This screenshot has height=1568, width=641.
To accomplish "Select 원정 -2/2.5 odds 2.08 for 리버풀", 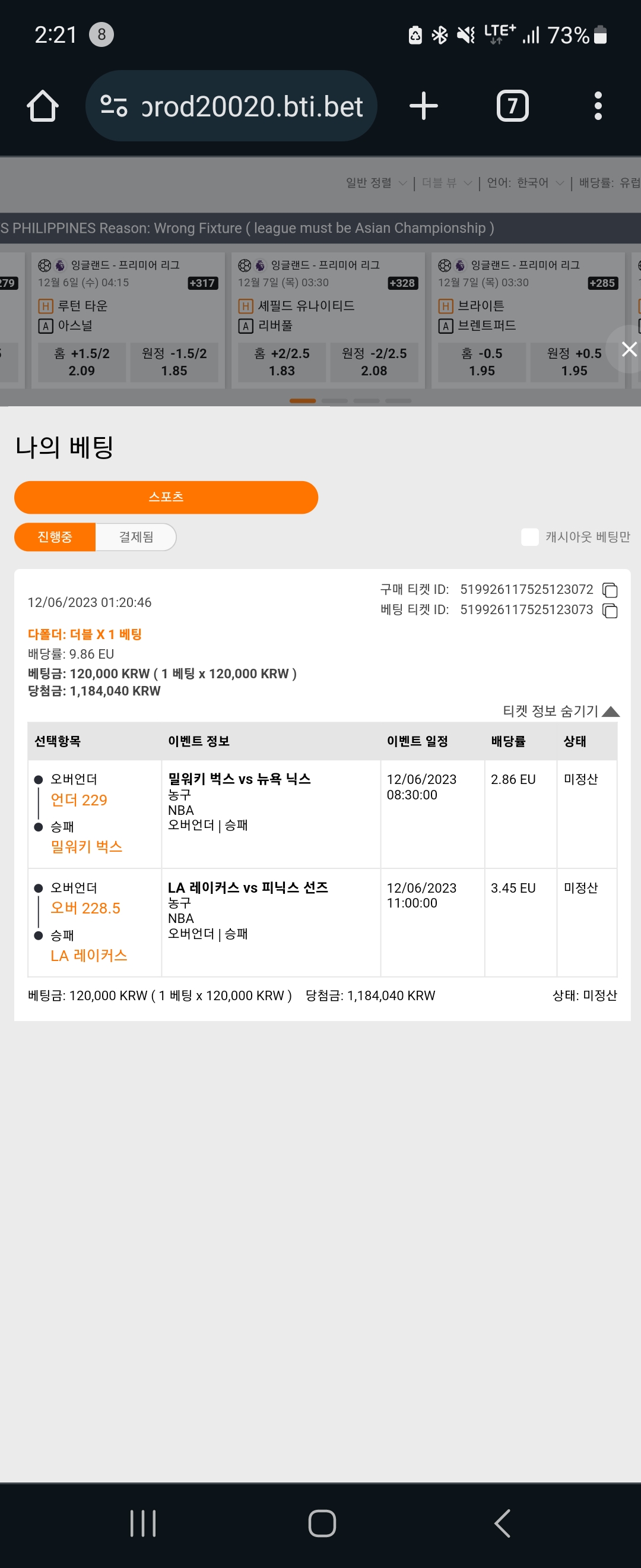I will 374,362.
